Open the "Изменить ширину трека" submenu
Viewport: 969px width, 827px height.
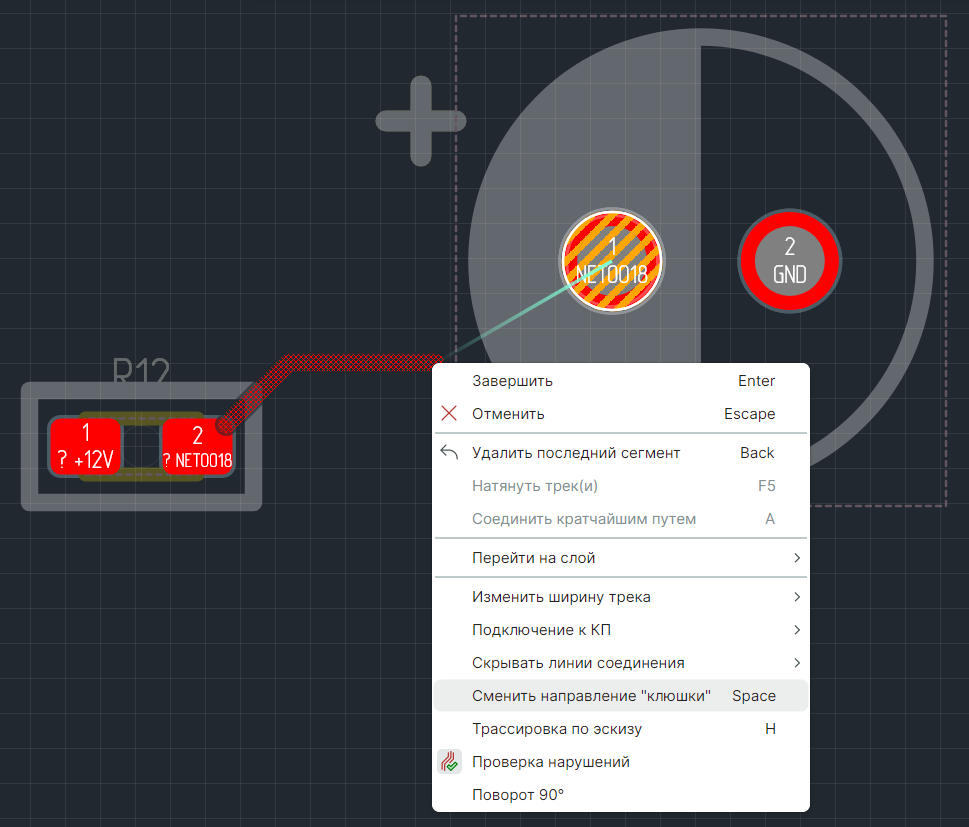point(561,597)
